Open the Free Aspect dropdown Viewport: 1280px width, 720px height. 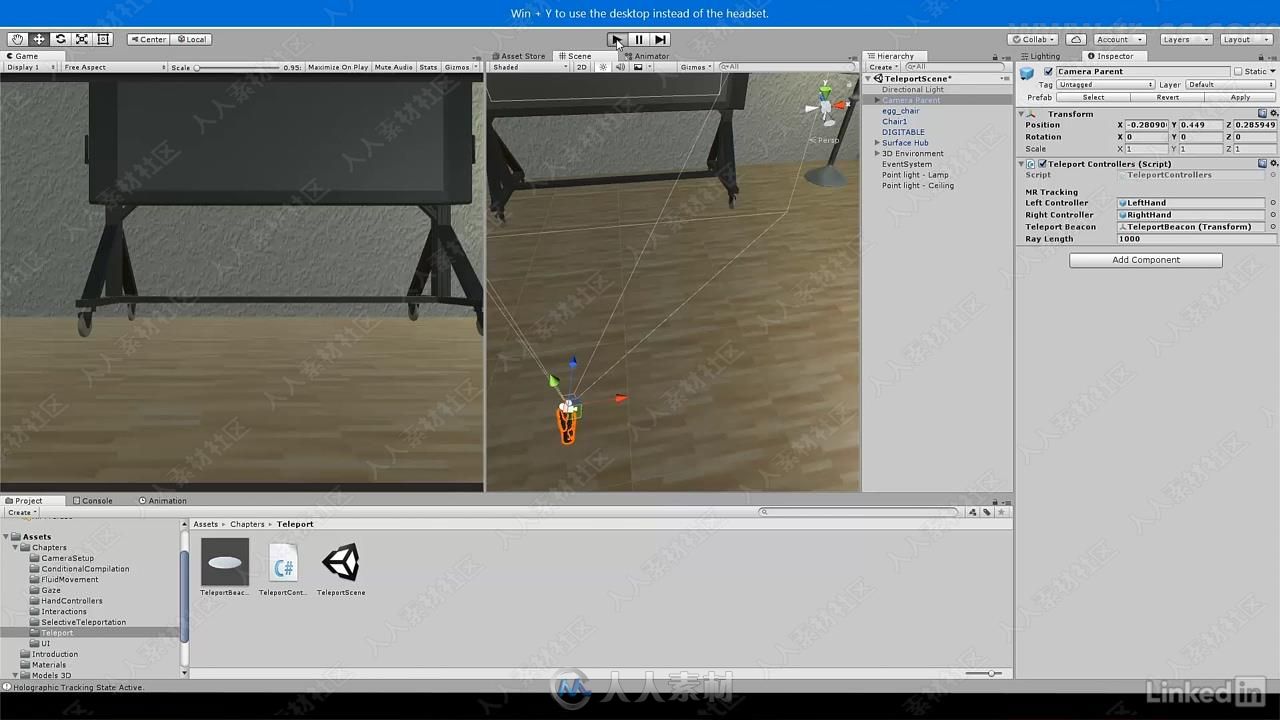114,67
